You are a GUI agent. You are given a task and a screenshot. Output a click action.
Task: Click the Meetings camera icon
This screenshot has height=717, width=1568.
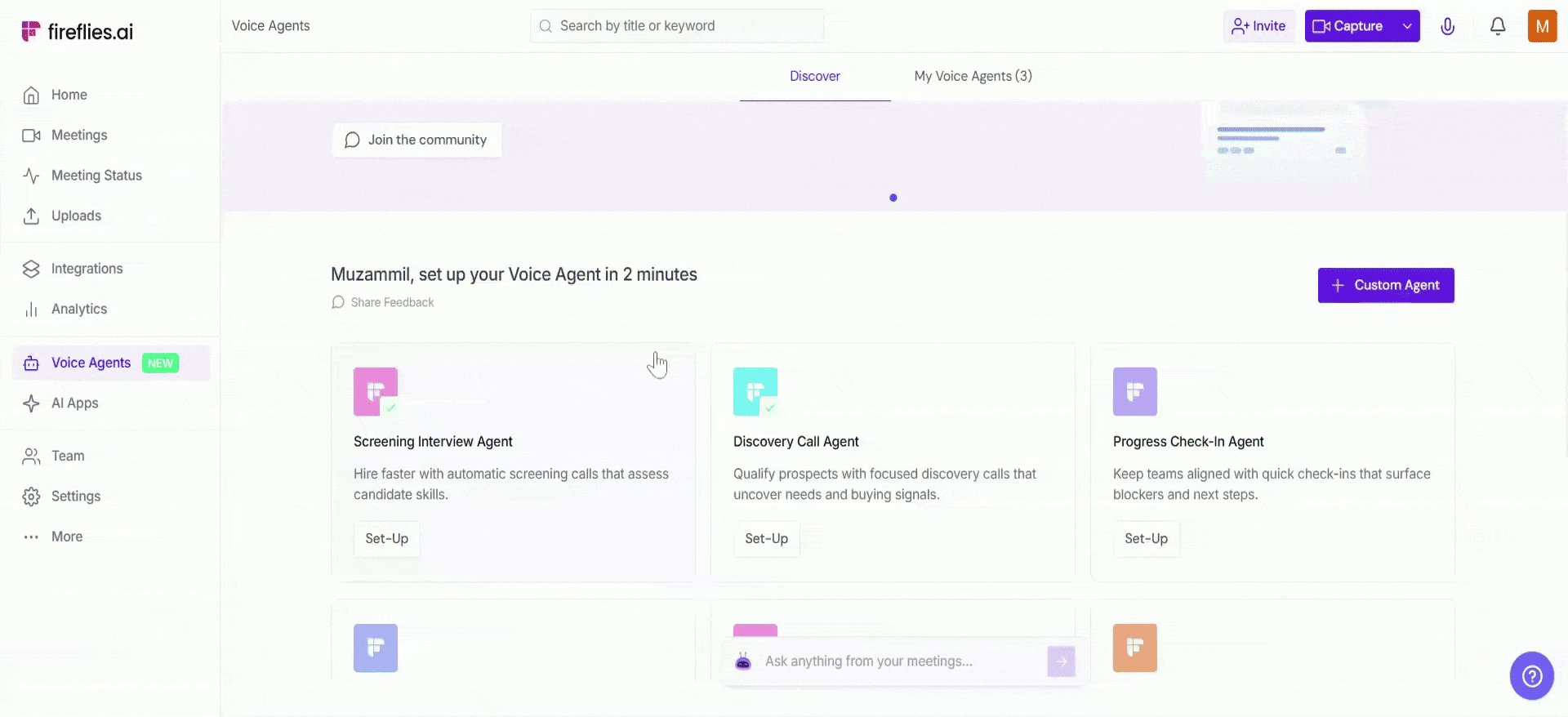click(31, 136)
